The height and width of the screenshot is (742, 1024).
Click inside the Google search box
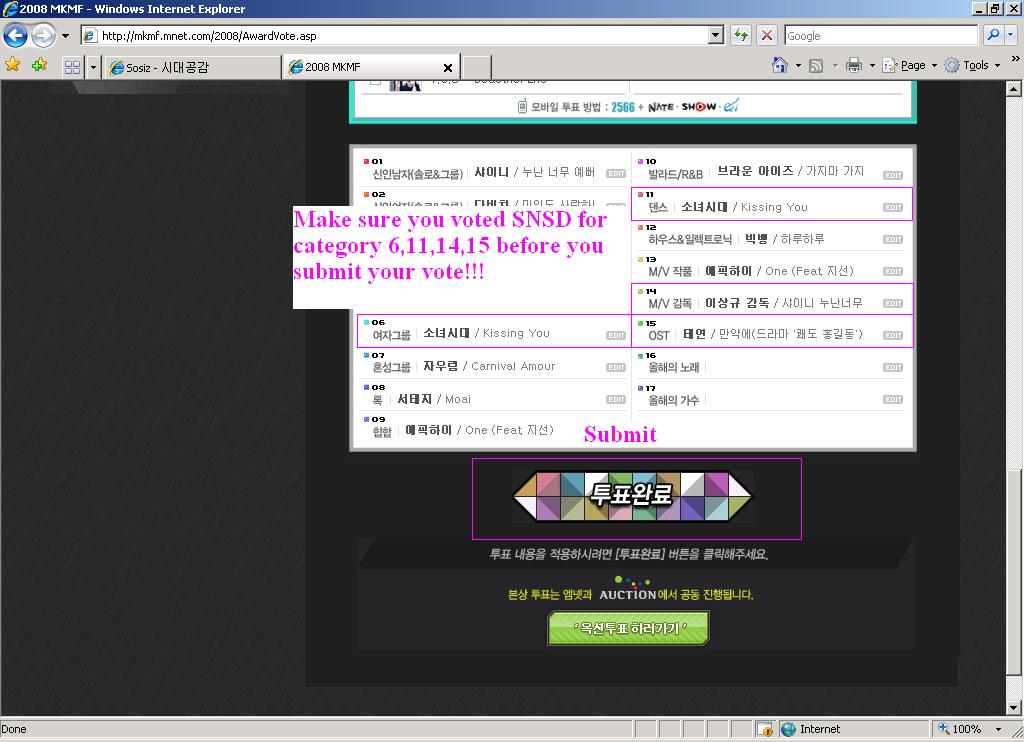click(878, 36)
